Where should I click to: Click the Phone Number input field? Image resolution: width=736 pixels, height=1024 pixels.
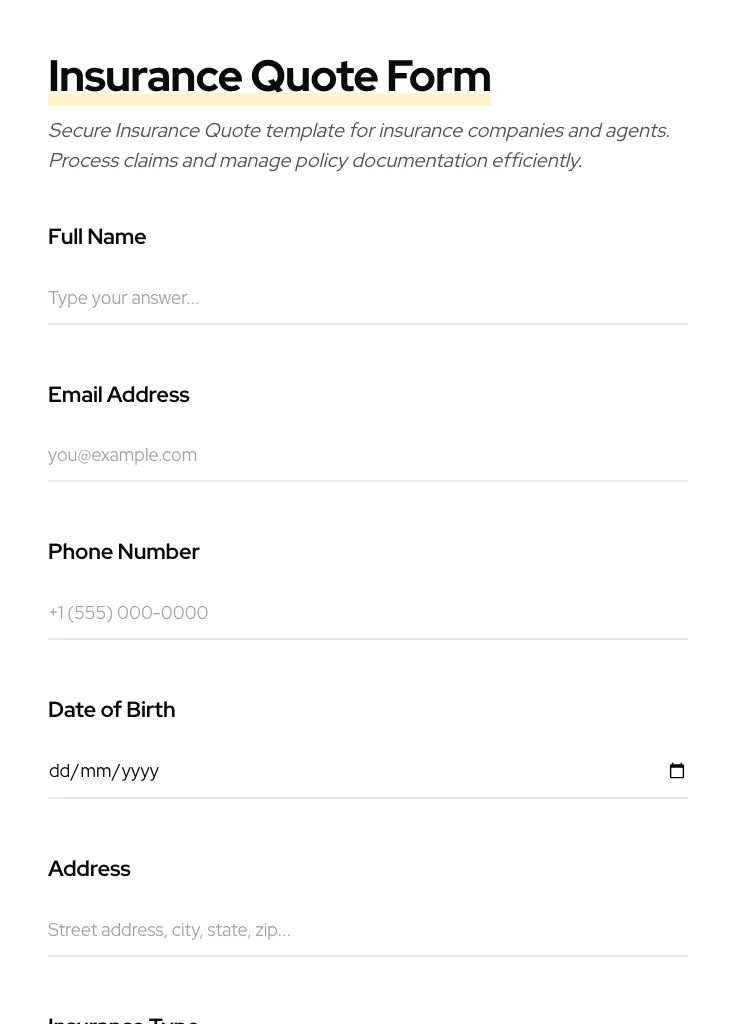(367, 613)
